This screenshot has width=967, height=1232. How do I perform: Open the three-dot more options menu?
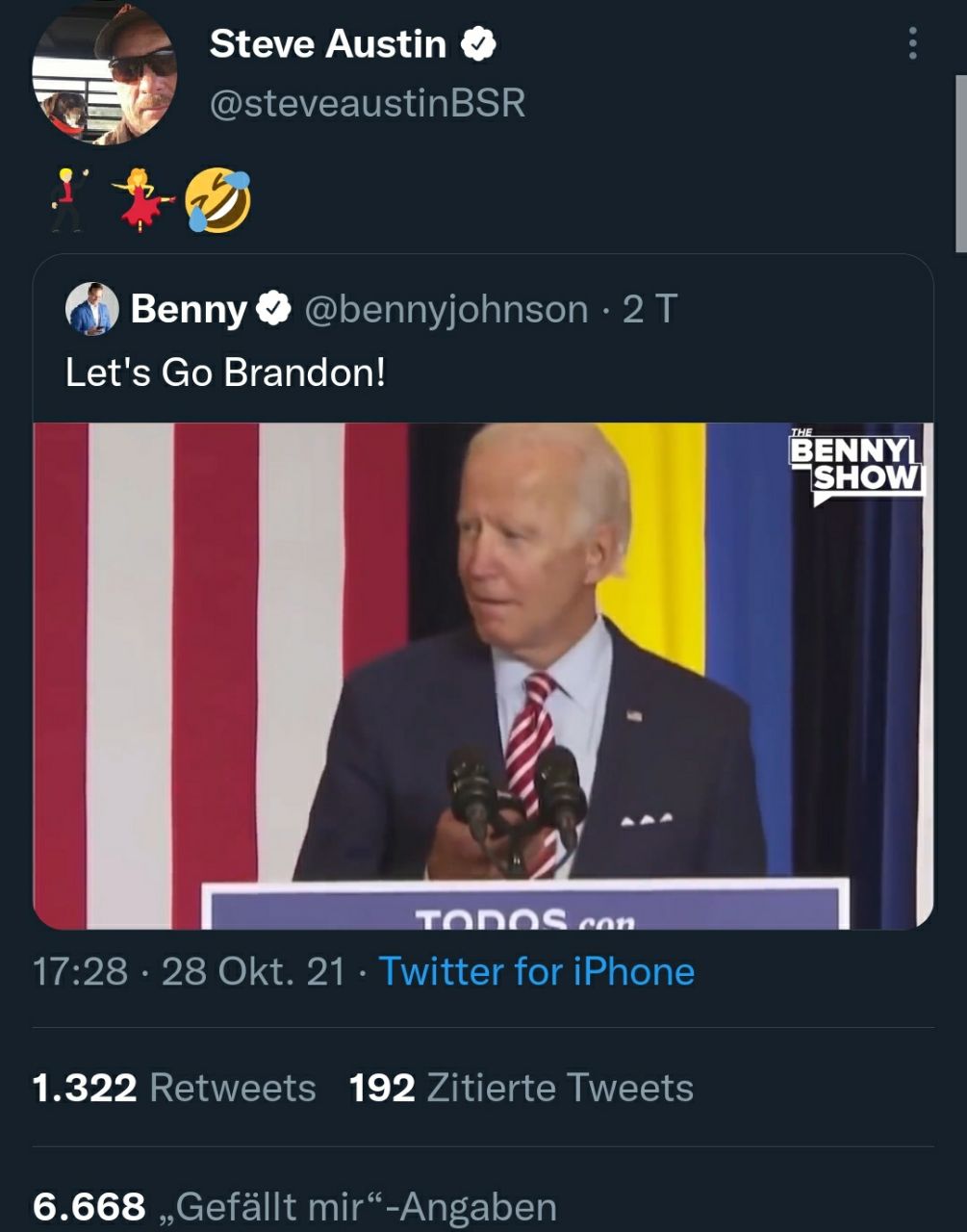click(912, 43)
